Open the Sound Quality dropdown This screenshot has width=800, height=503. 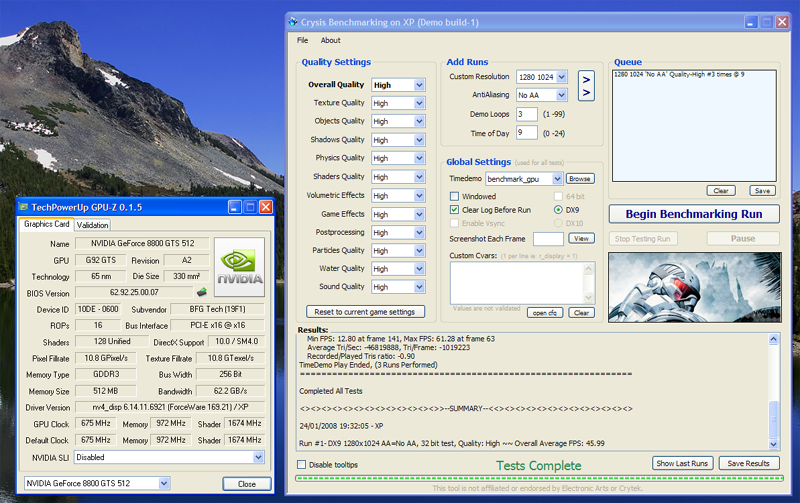click(x=419, y=287)
